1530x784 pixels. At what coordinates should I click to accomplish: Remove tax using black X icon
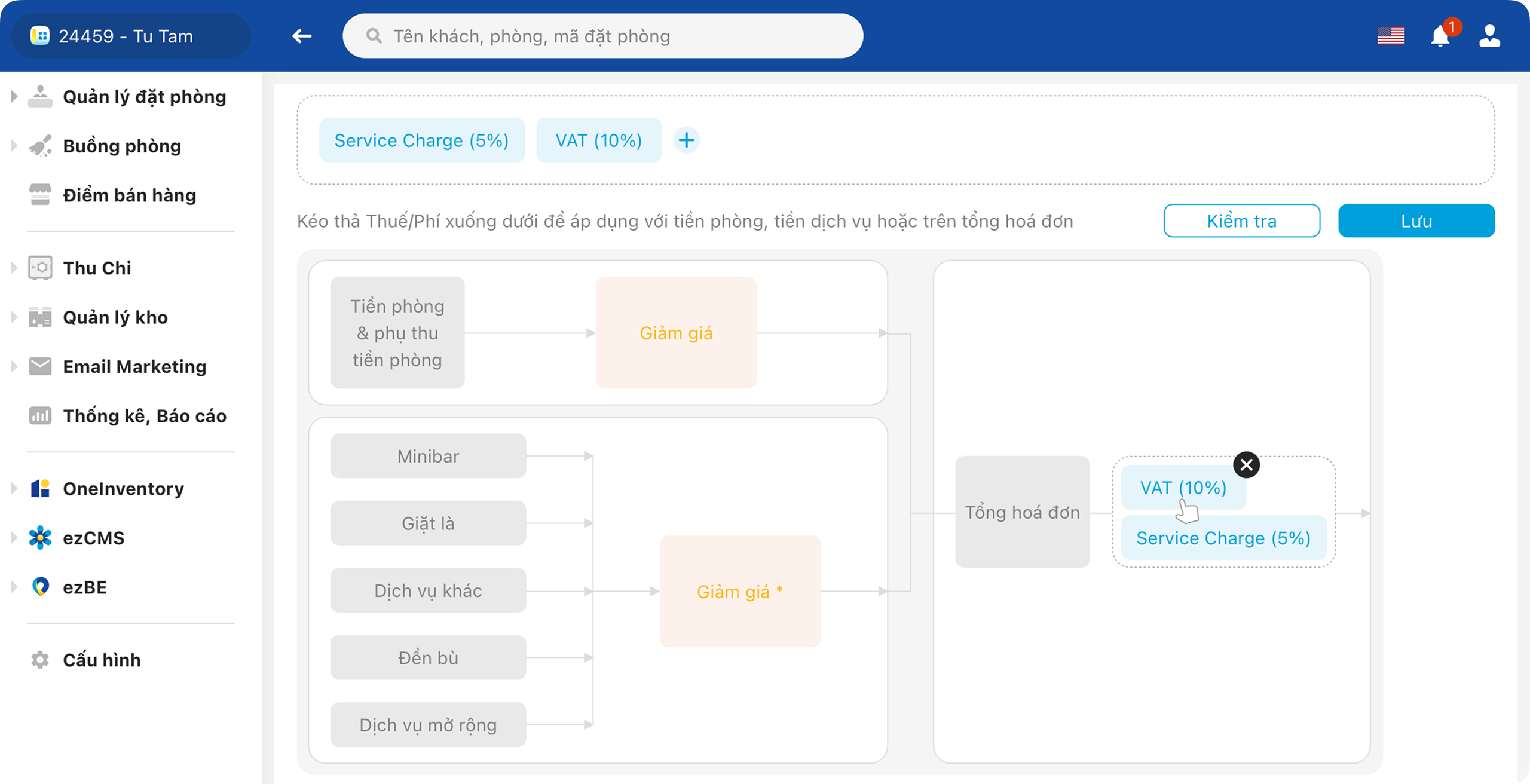pos(1247,465)
